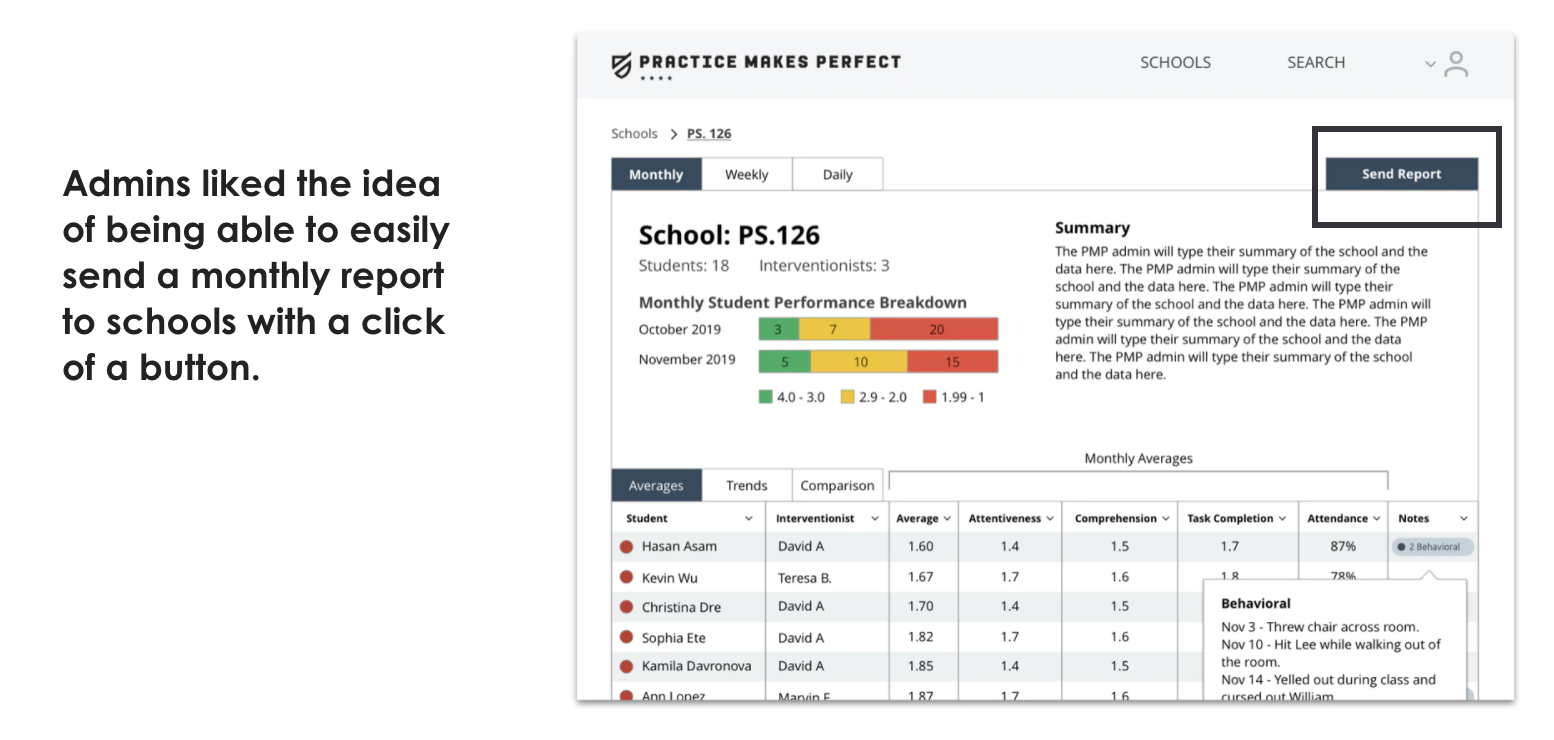Viewport: 1554px width, 740px height.
Task: Expand the Student column sort dropdown
Action: 749,519
